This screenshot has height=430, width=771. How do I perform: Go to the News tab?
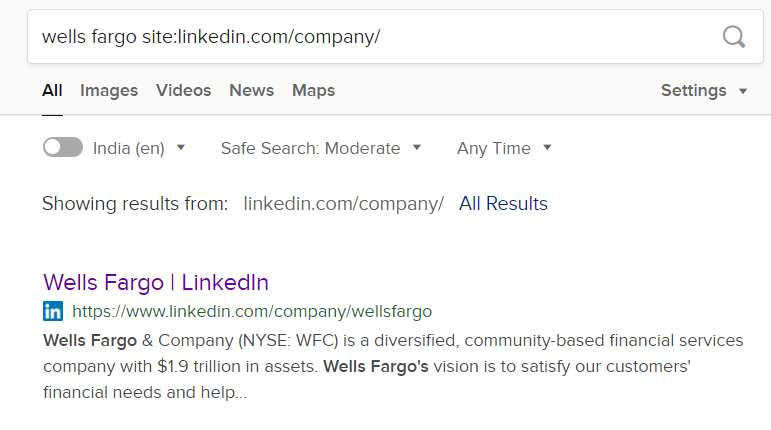tap(251, 90)
